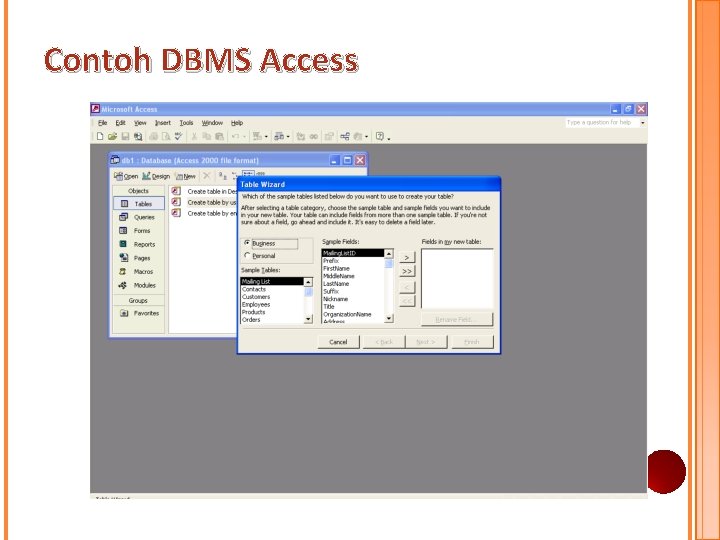Click Sample Tables scrollbar up arrow
Image resolution: width=720 pixels, height=540 pixels.
pos(308,282)
